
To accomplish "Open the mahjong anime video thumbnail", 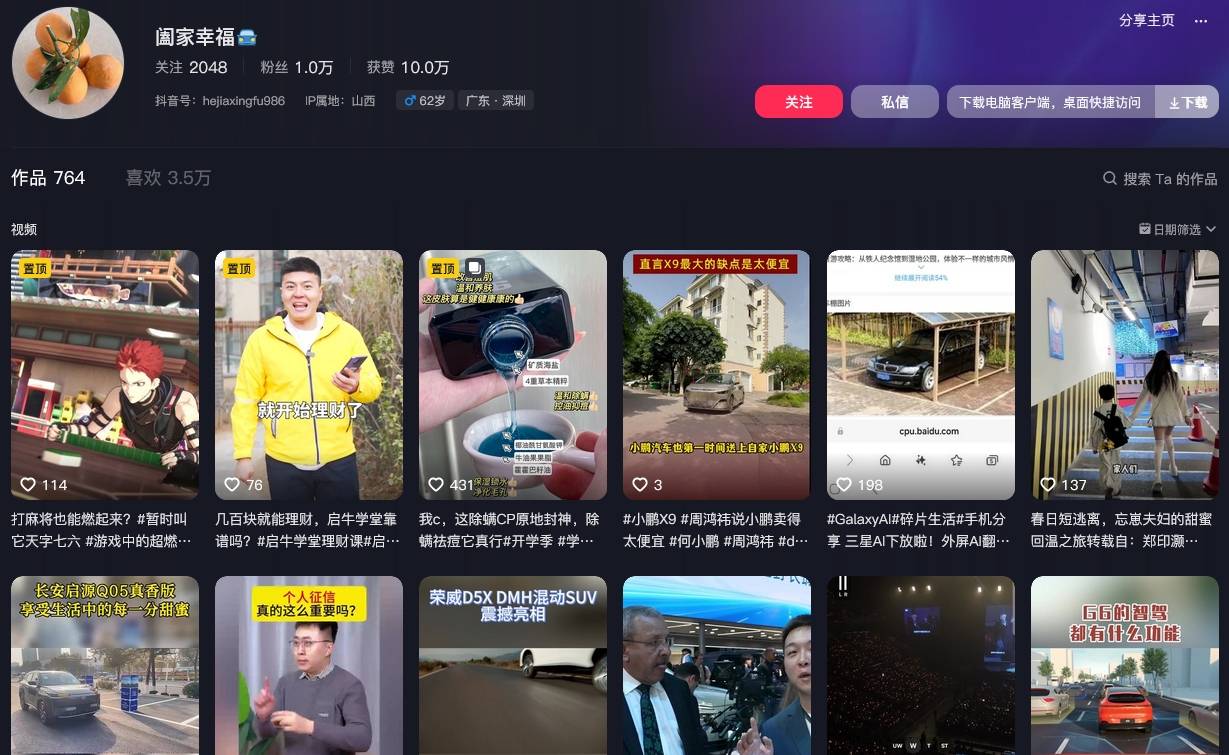I will point(105,375).
